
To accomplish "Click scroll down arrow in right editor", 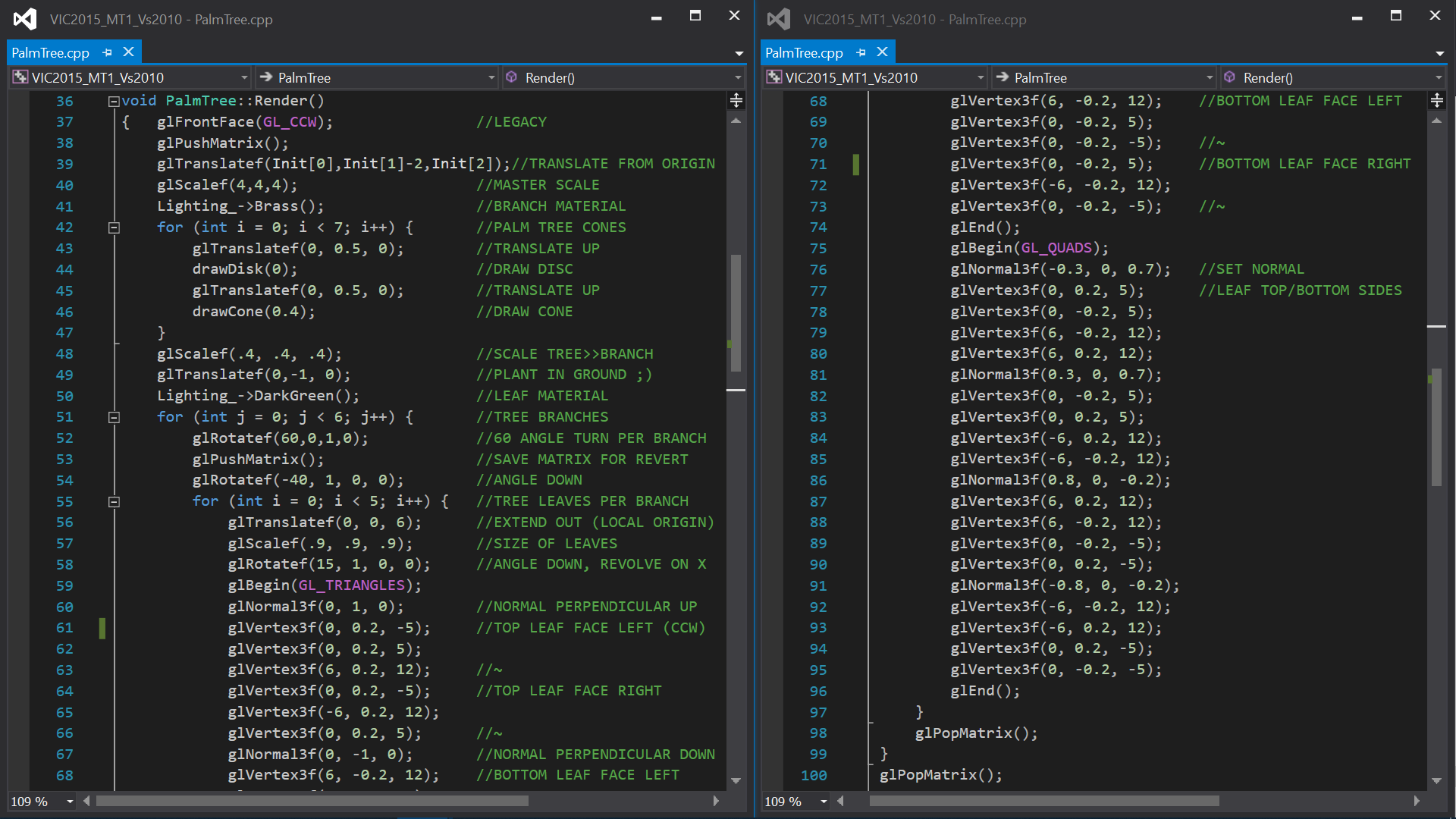I will point(1436,780).
